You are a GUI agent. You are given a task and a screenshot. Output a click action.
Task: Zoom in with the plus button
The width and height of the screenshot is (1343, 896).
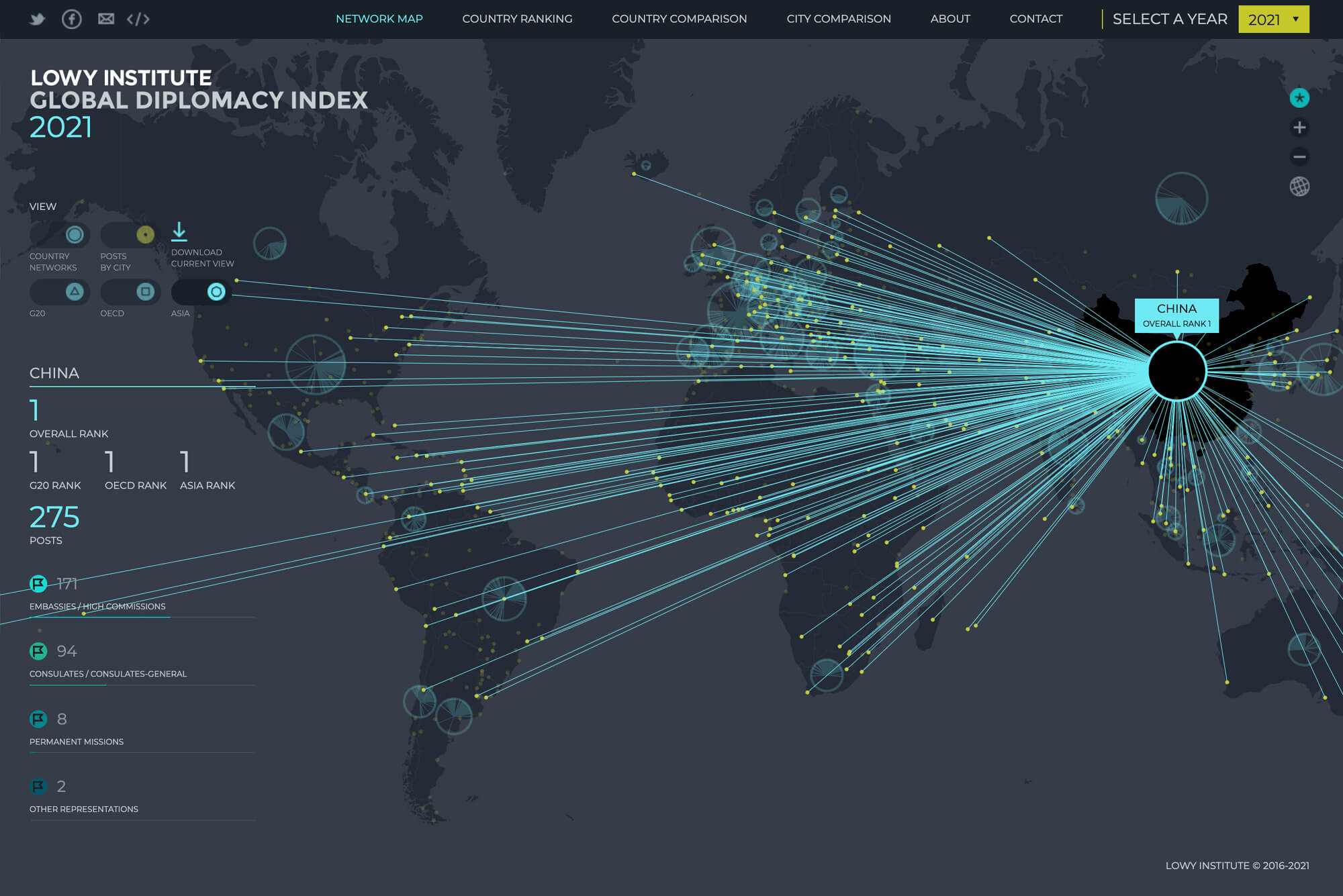pos(1299,128)
